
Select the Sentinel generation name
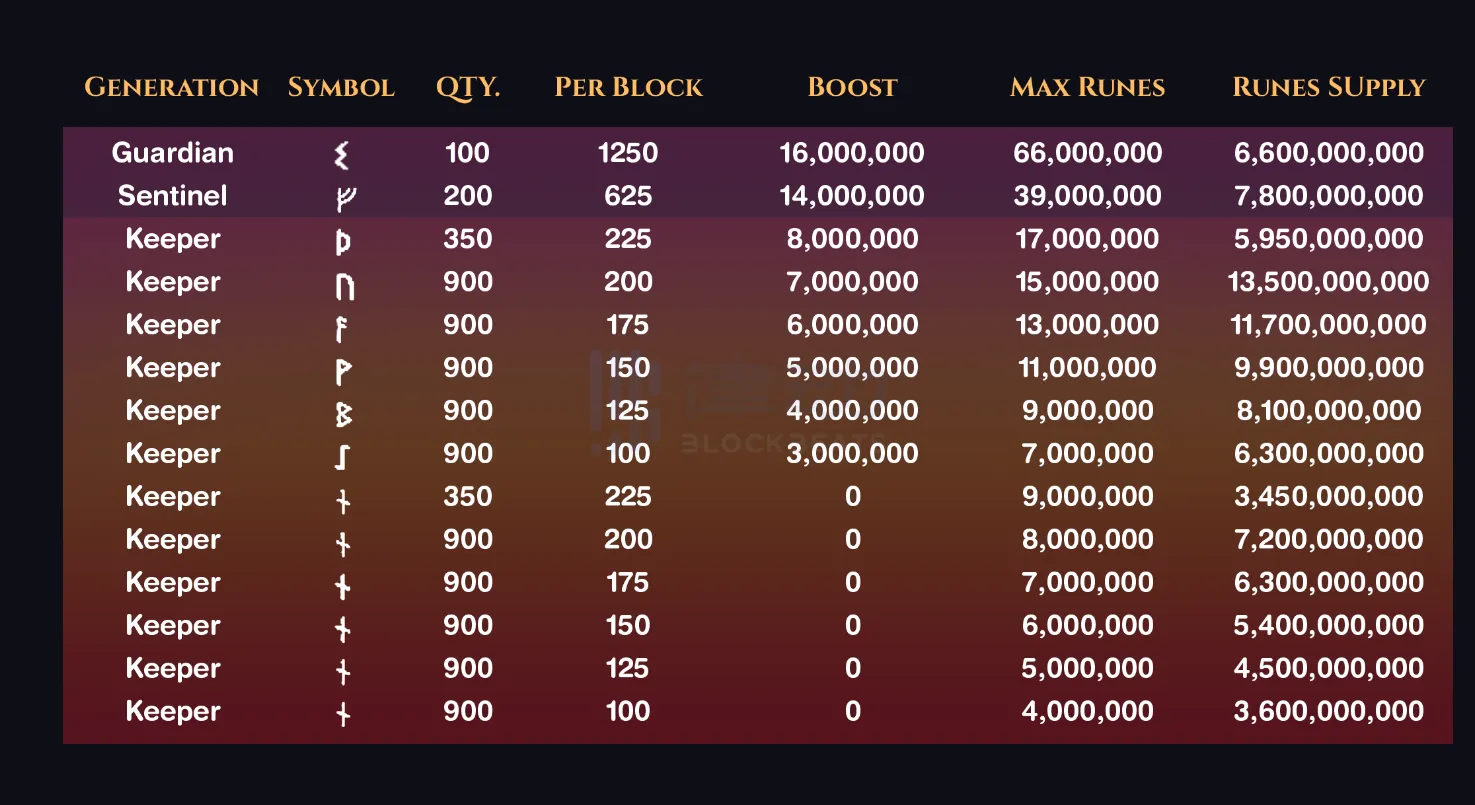tap(172, 196)
